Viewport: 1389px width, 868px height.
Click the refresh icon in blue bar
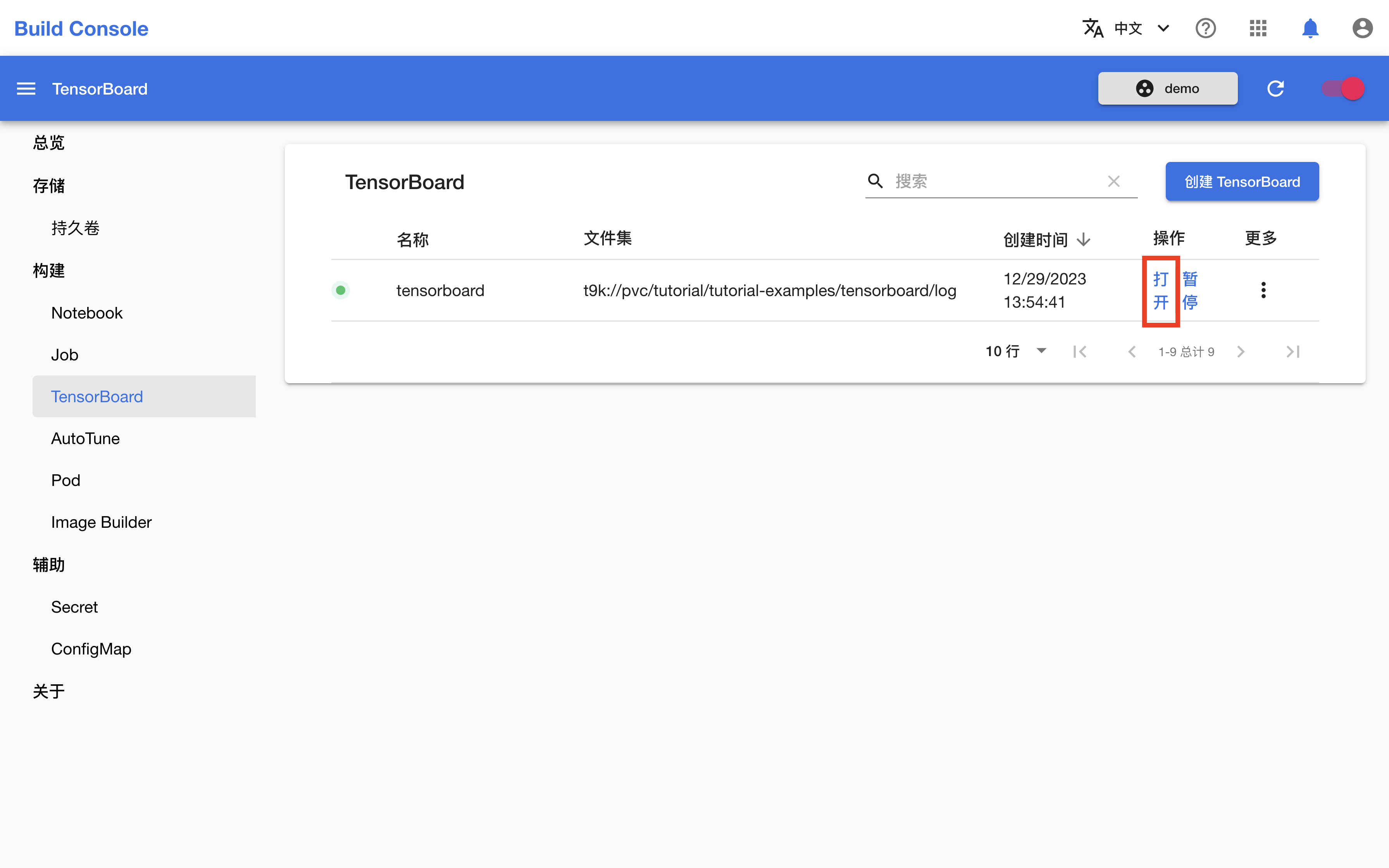pyautogui.click(x=1275, y=88)
